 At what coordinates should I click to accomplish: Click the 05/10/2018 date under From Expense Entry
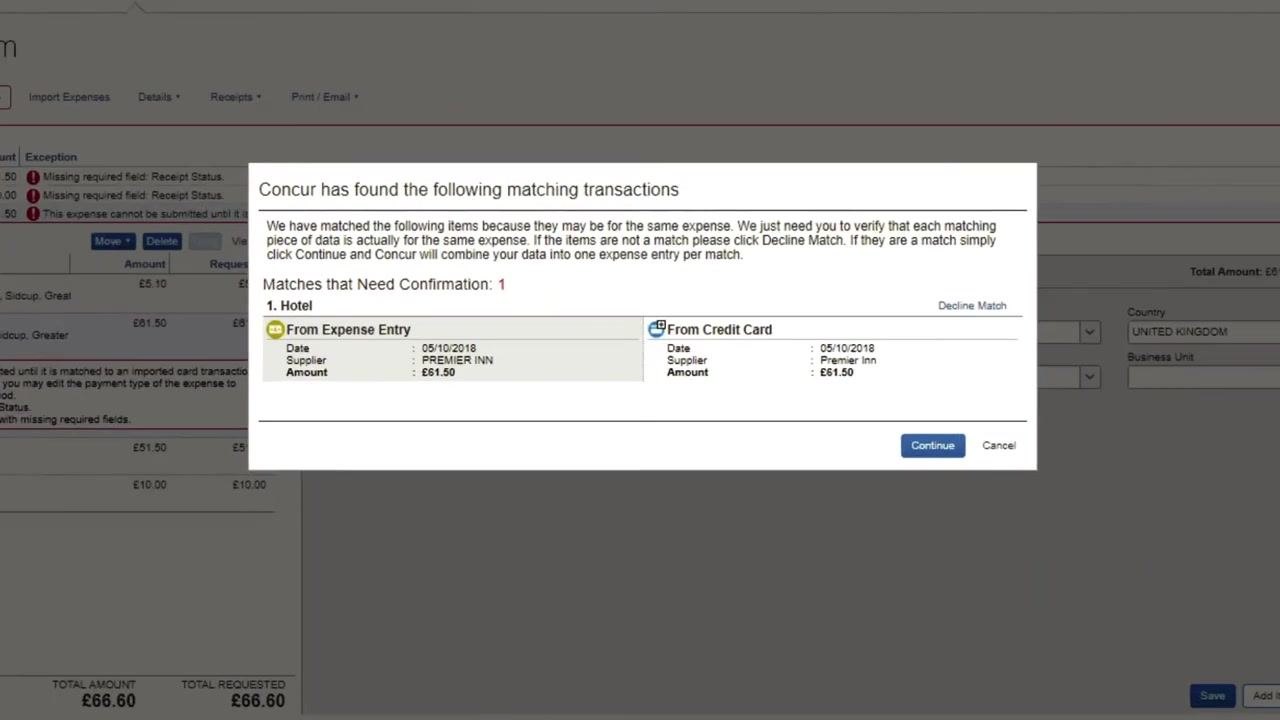(449, 349)
